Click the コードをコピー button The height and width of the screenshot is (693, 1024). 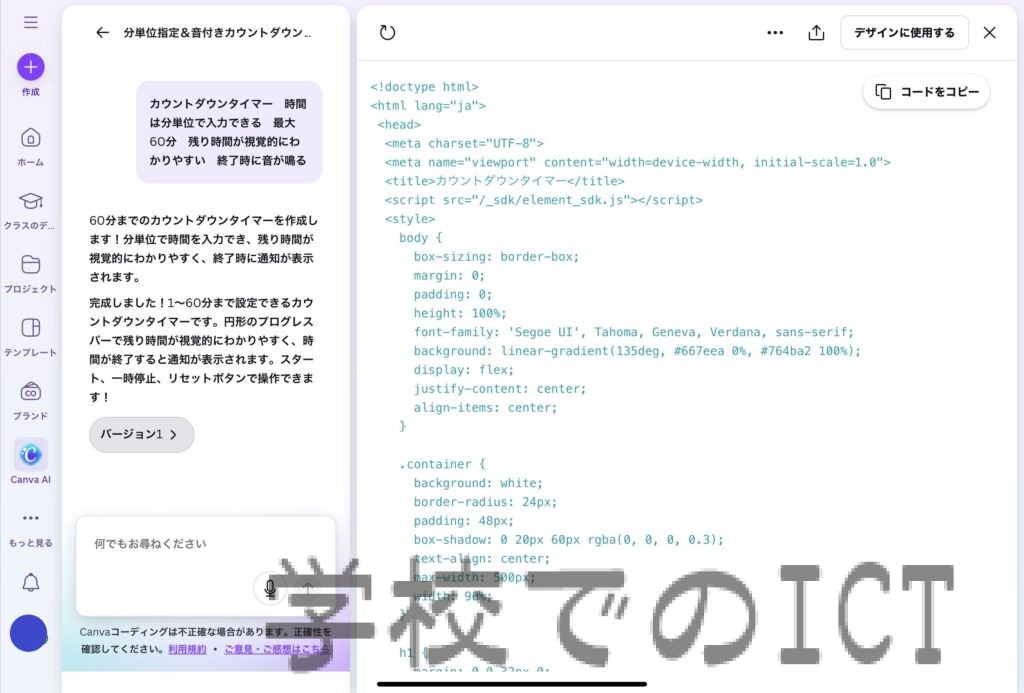click(926, 92)
